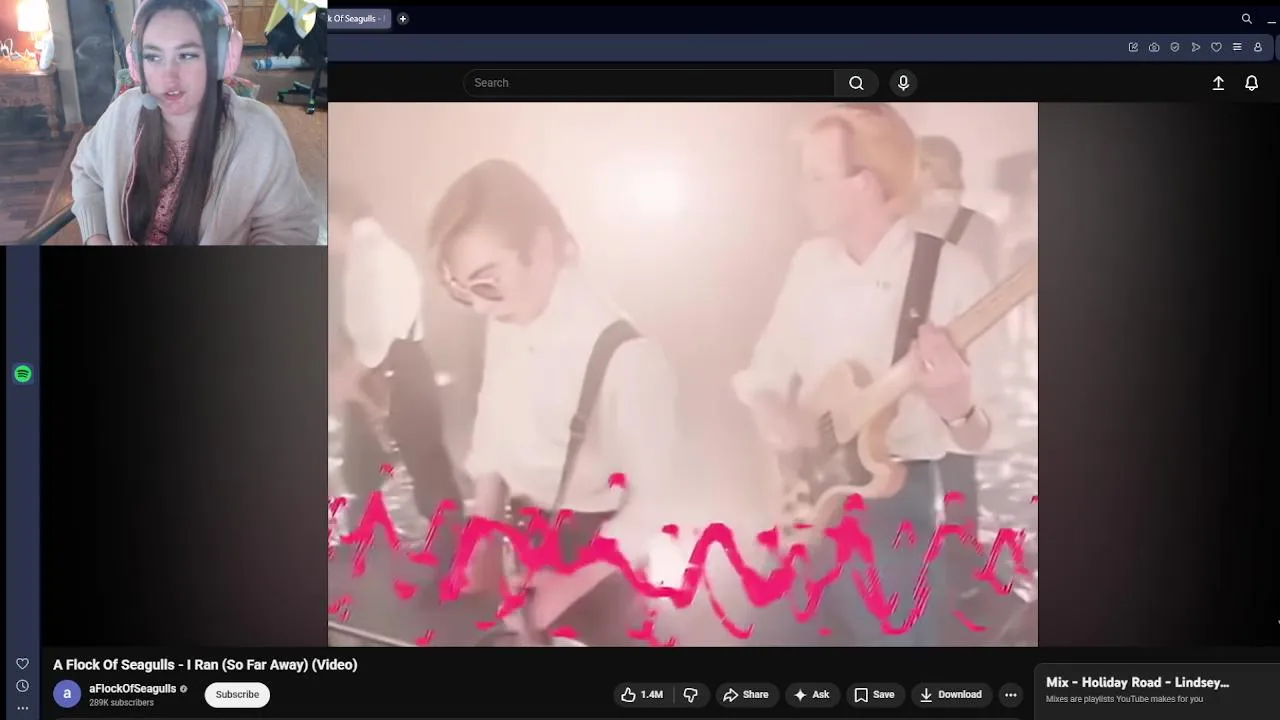Viewport: 1280px width, 720px height.
Task: Like the video with thumbs up 1.4M
Action: pos(642,695)
